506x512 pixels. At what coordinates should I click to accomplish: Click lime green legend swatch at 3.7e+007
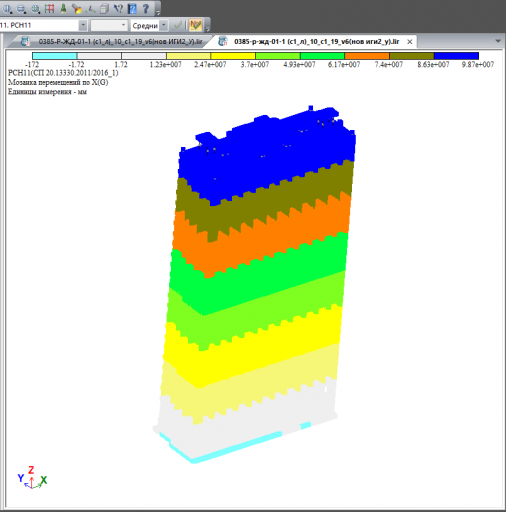[x=278, y=56]
